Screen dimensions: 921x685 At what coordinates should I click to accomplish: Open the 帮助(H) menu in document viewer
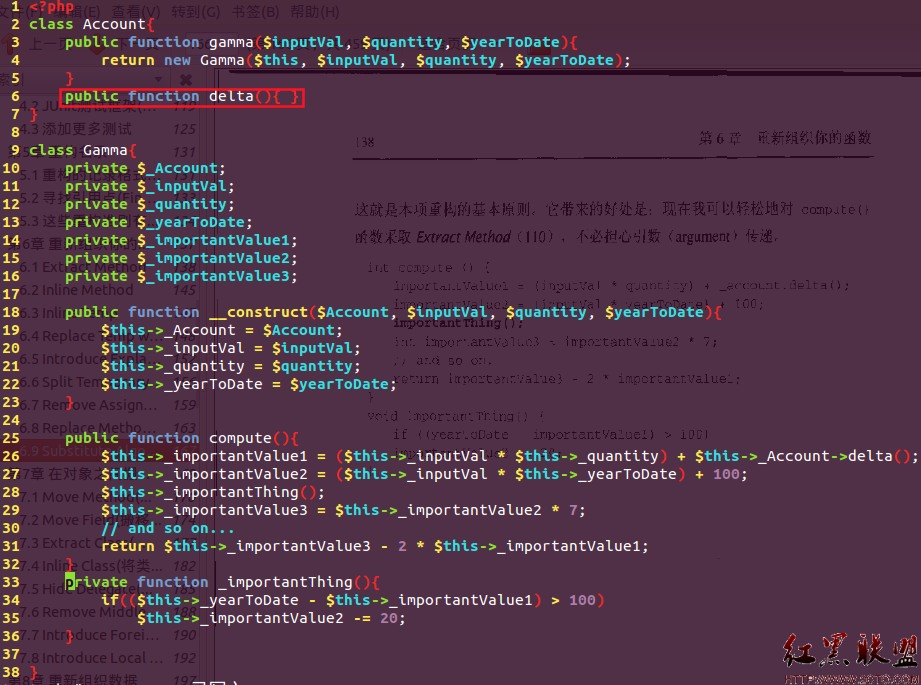pyautogui.click(x=315, y=12)
